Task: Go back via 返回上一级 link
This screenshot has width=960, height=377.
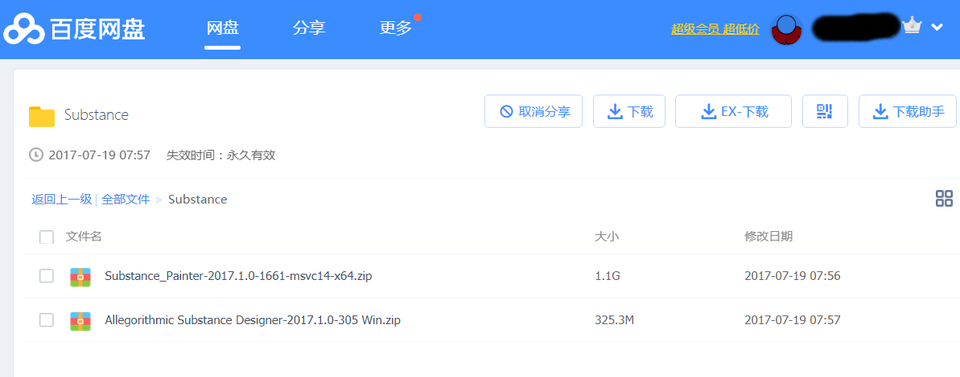Action: 62,199
